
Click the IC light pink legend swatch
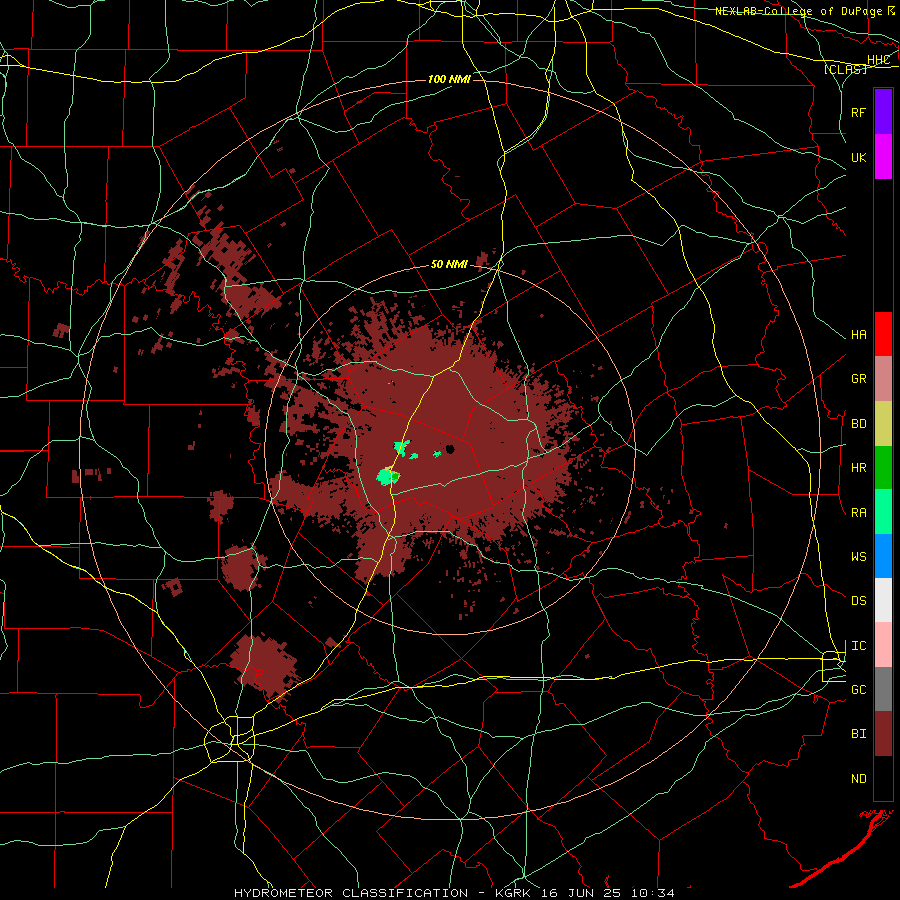pos(883,645)
